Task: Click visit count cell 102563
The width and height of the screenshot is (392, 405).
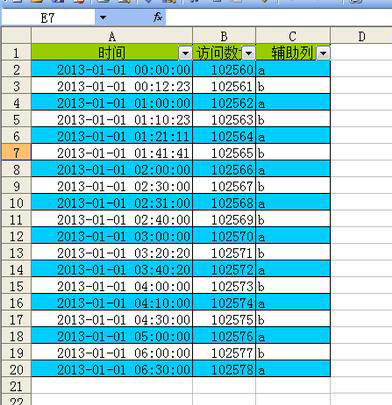Action: pos(224,119)
